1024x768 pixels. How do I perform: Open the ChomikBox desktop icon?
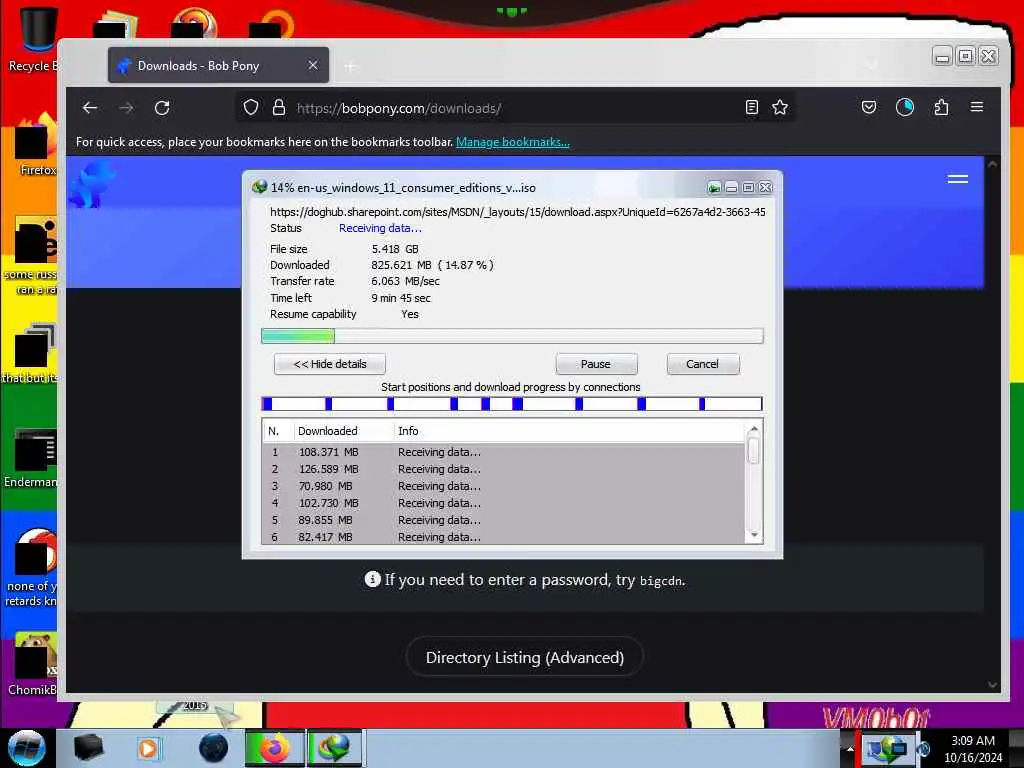33,664
